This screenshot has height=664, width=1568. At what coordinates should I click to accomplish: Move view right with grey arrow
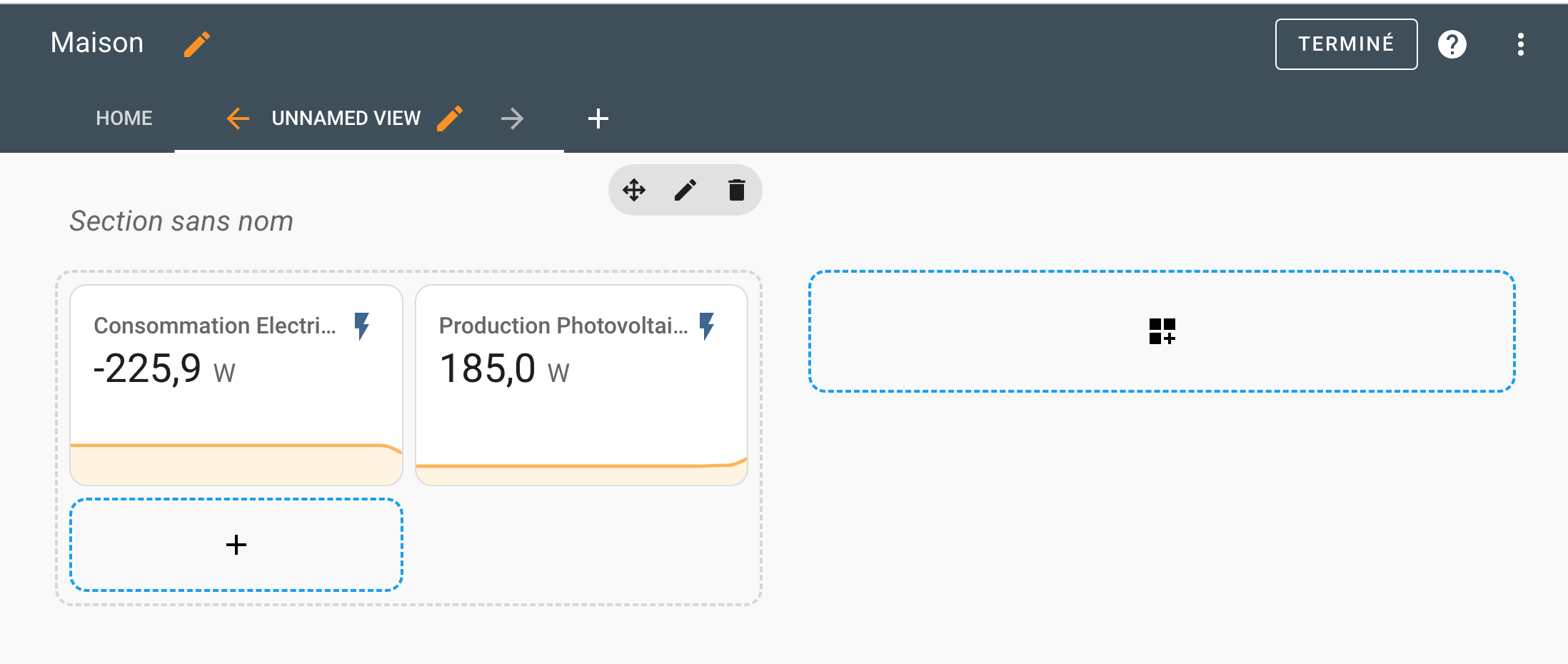tap(512, 119)
